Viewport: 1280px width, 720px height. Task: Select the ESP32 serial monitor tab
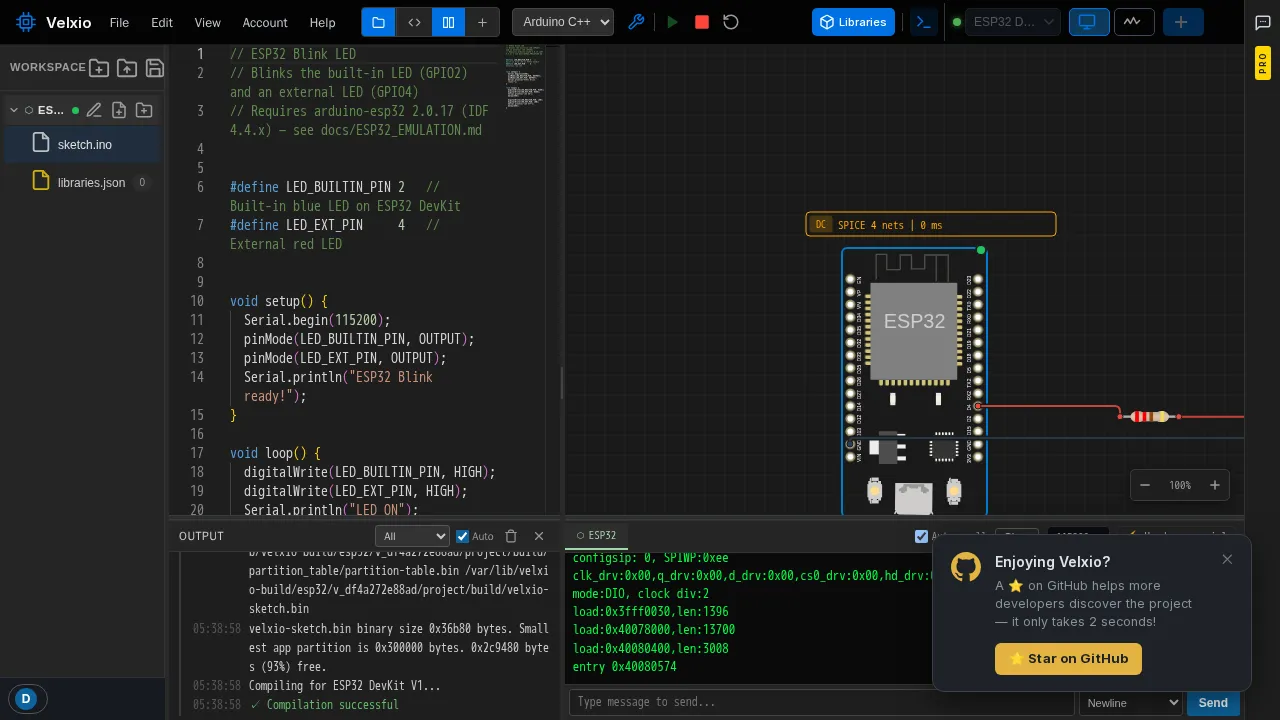[x=596, y=536]
